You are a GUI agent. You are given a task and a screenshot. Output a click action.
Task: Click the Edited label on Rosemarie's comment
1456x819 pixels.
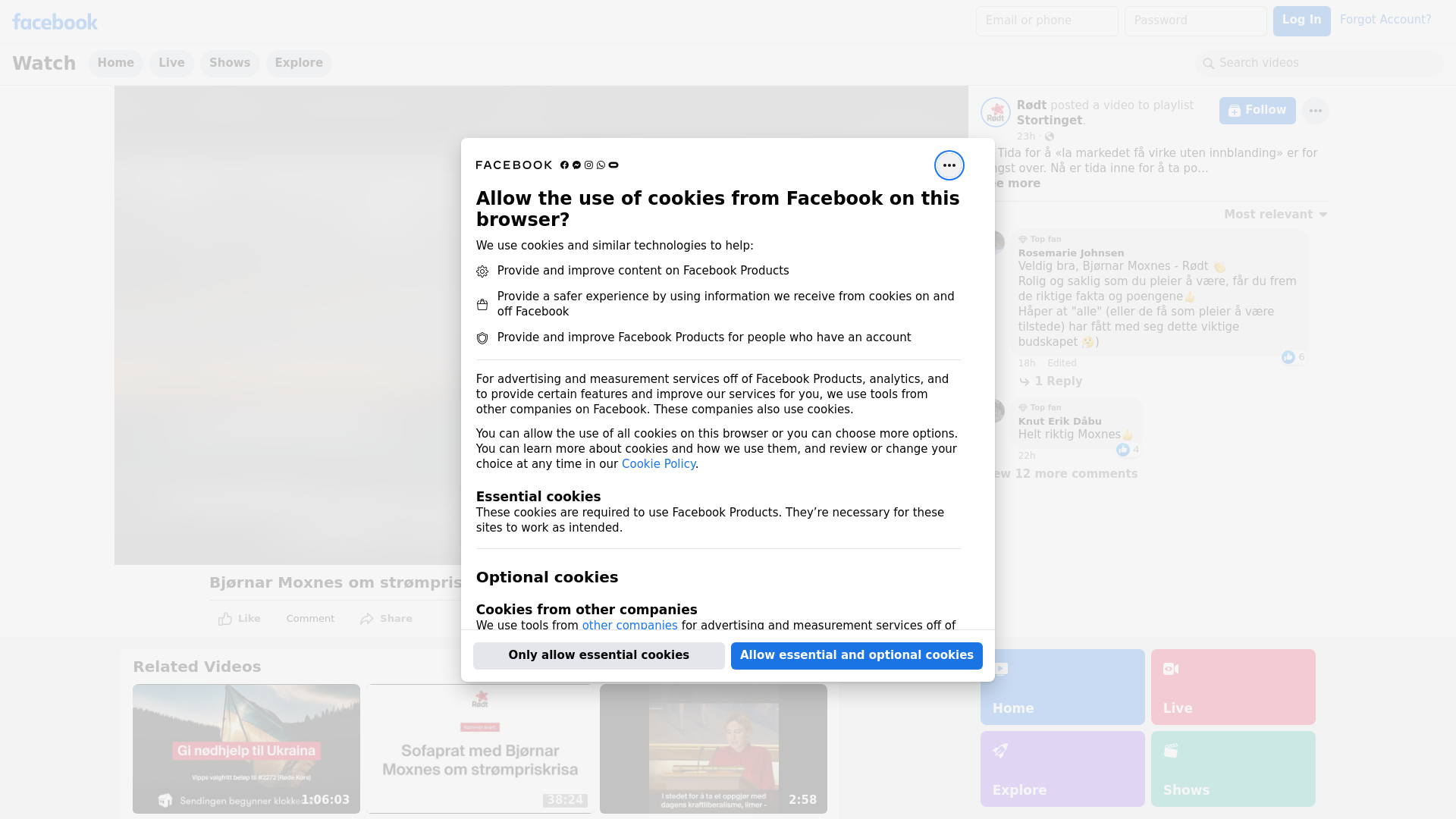coord(1062,363)
